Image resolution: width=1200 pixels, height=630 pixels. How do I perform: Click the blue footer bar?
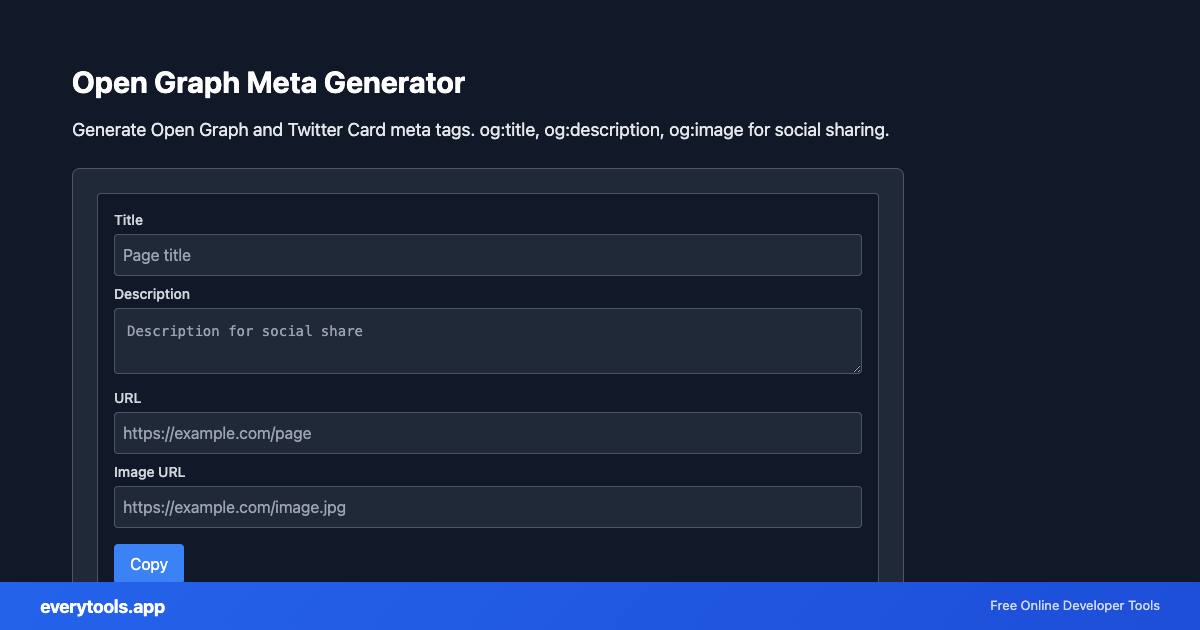(600, 606)
